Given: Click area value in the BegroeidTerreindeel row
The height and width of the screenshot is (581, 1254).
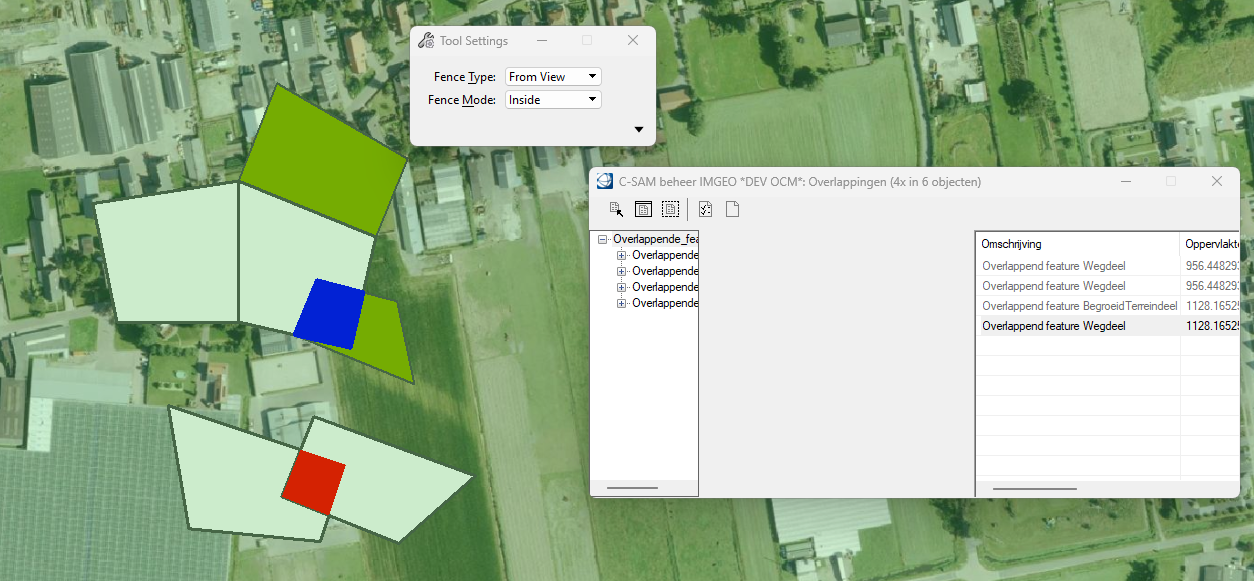Looking at the screenshot, I should (x=1212, y=306).
